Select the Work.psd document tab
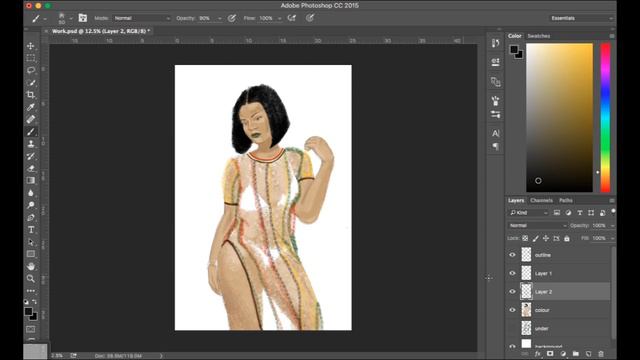Viewport: 640px width, 360px height. coord(100,31)
